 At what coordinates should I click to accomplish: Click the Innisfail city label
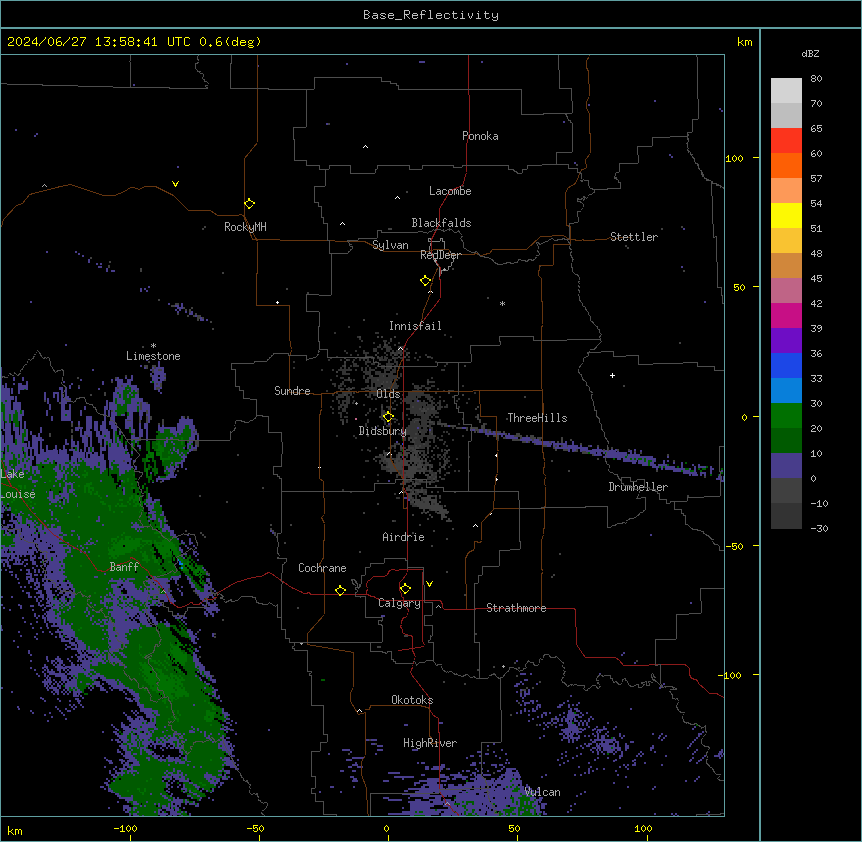pyautogui.click(x=415, y=326)
